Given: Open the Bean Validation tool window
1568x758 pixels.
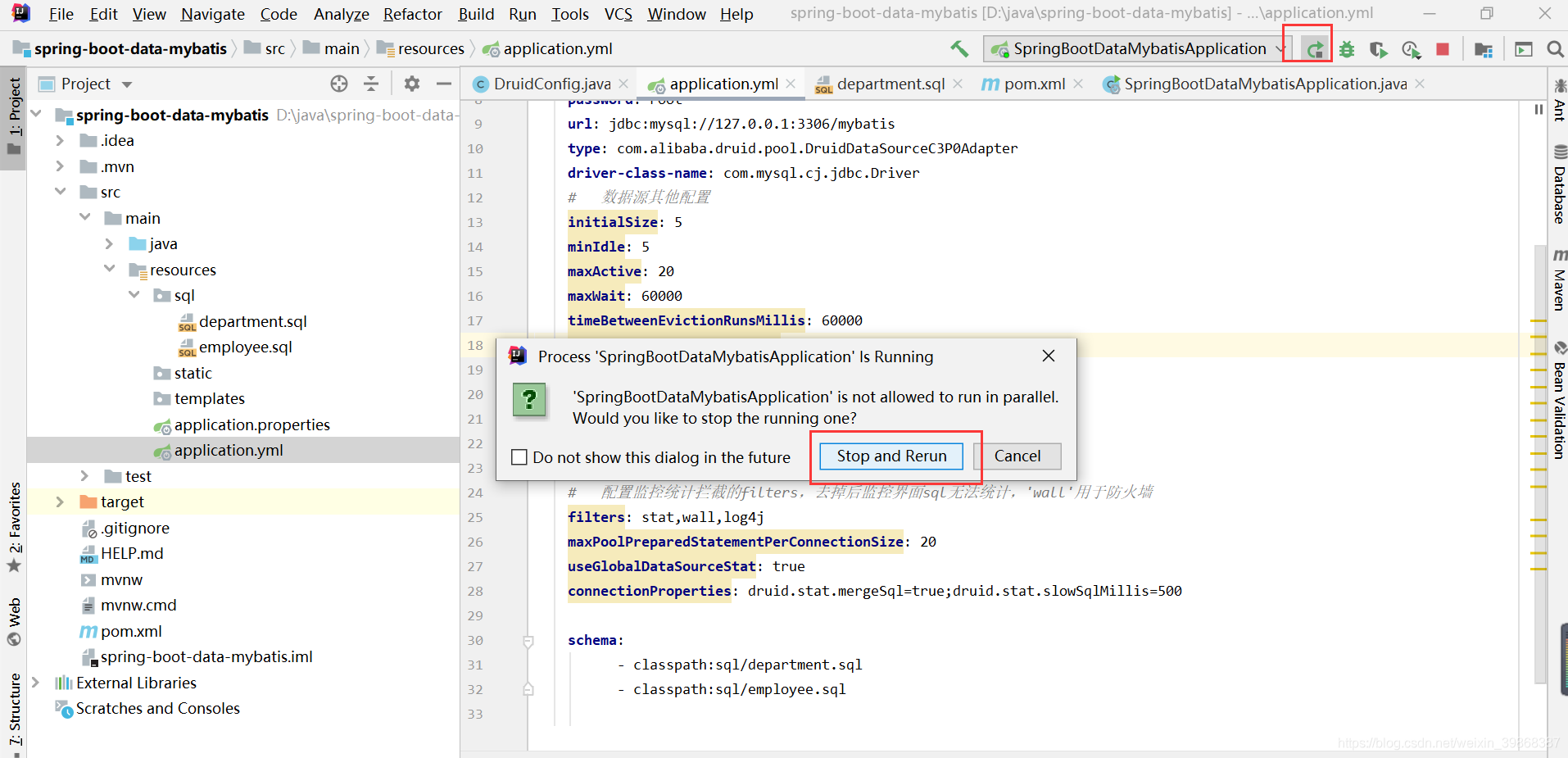Looking at the screenshot, I should (x=1559, y=400).
